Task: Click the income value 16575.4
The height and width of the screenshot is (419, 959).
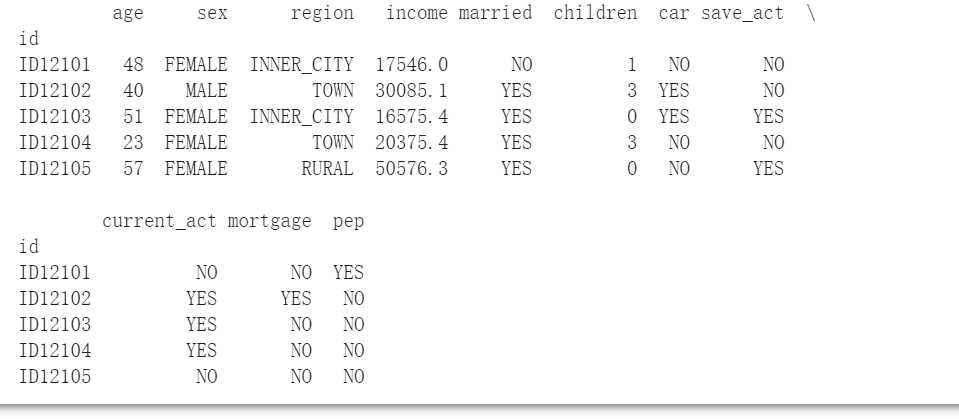Action: coord(412,117)
